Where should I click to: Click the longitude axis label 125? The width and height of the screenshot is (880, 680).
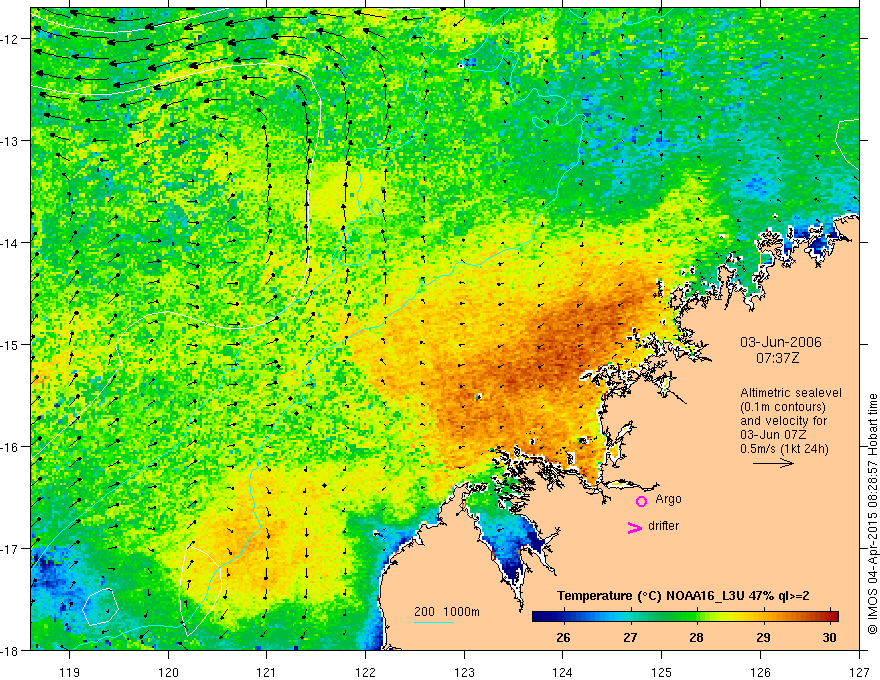click(662, 672)
